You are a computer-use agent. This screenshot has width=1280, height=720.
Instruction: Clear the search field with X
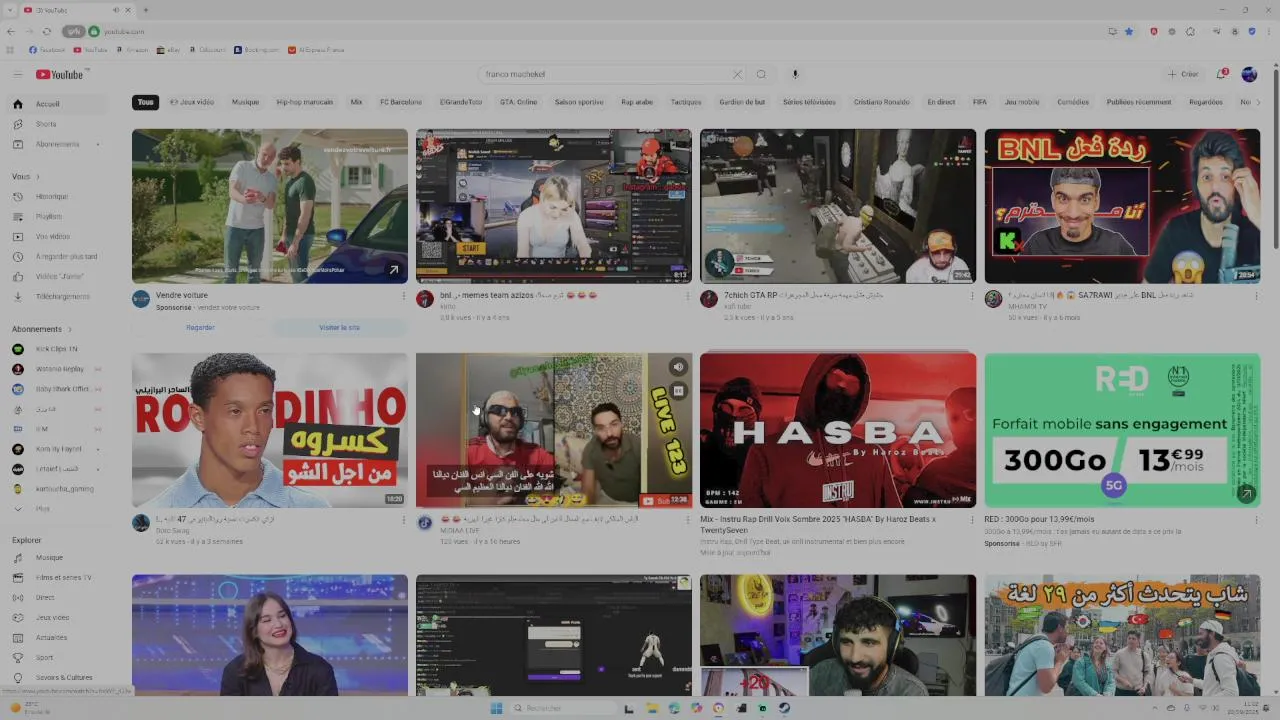pos(737,74)
